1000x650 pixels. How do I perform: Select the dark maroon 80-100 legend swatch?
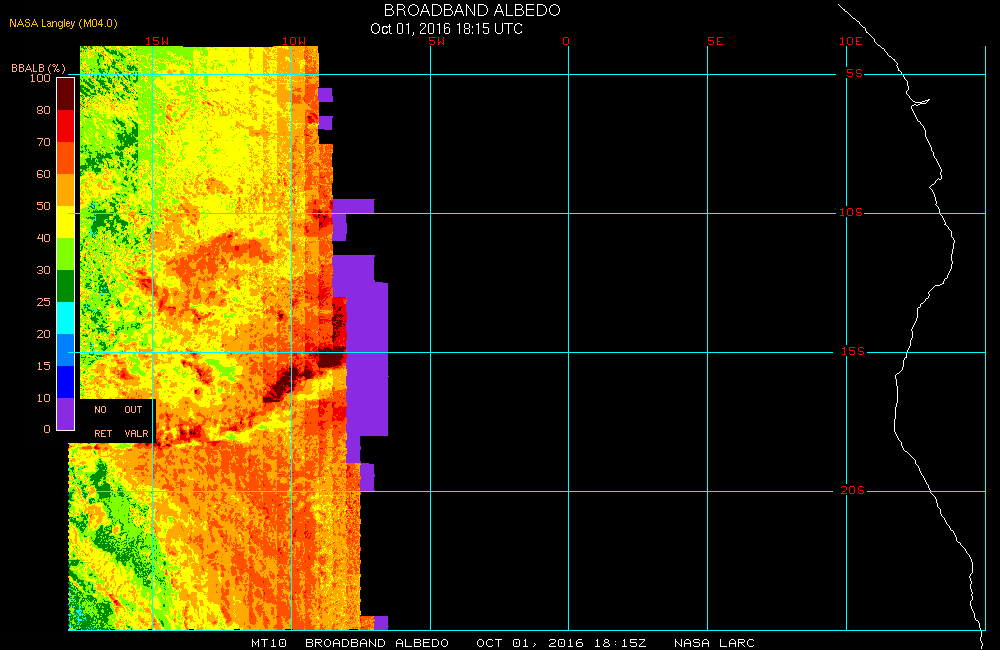(x=66, y=94)
